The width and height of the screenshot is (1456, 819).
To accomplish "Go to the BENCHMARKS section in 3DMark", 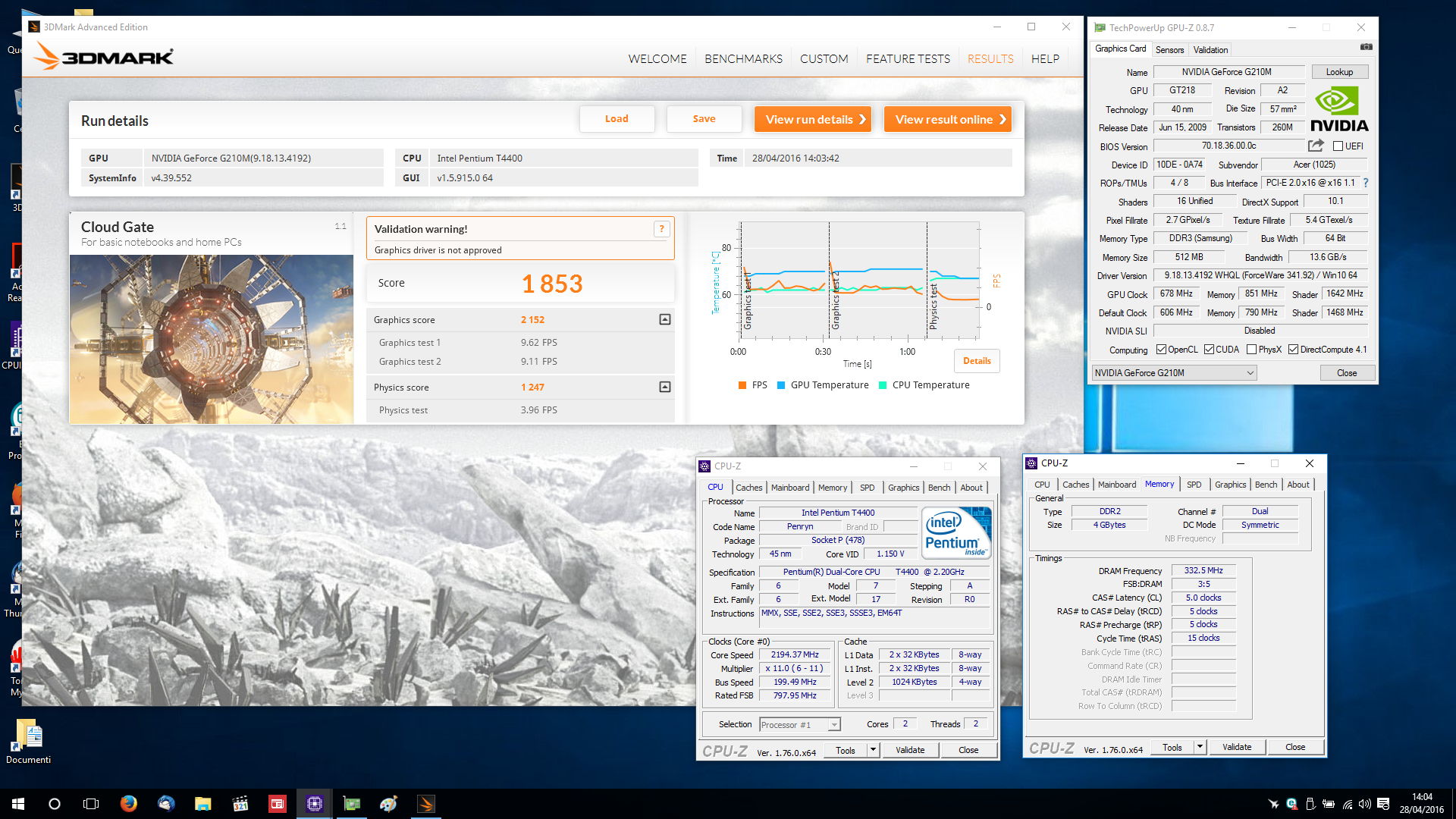I will 743,58.
